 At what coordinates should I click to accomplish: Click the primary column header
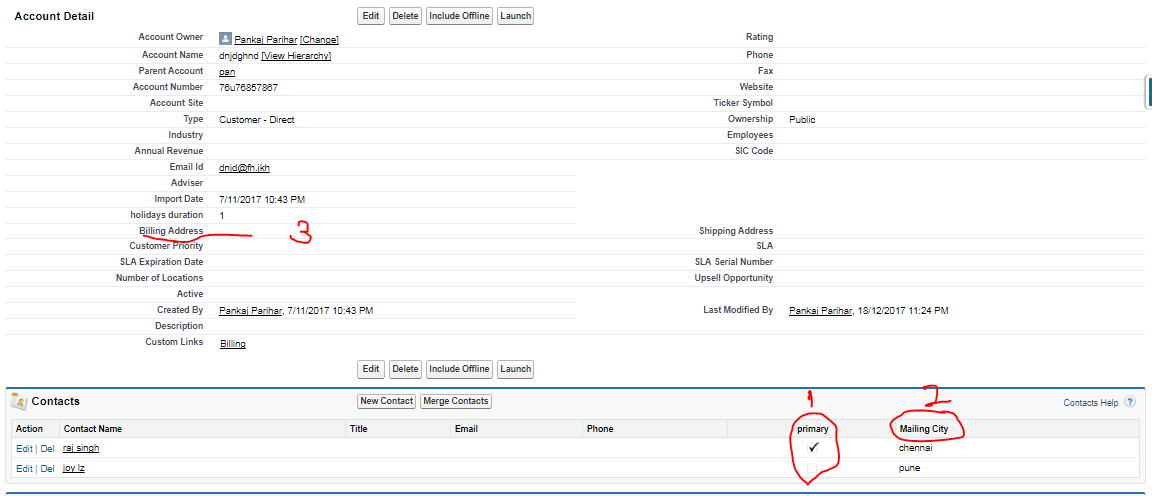[813, 429]
